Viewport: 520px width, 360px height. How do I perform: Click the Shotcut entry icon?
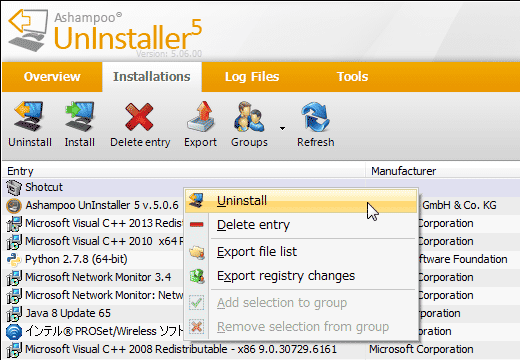click(x=14, y=187)
